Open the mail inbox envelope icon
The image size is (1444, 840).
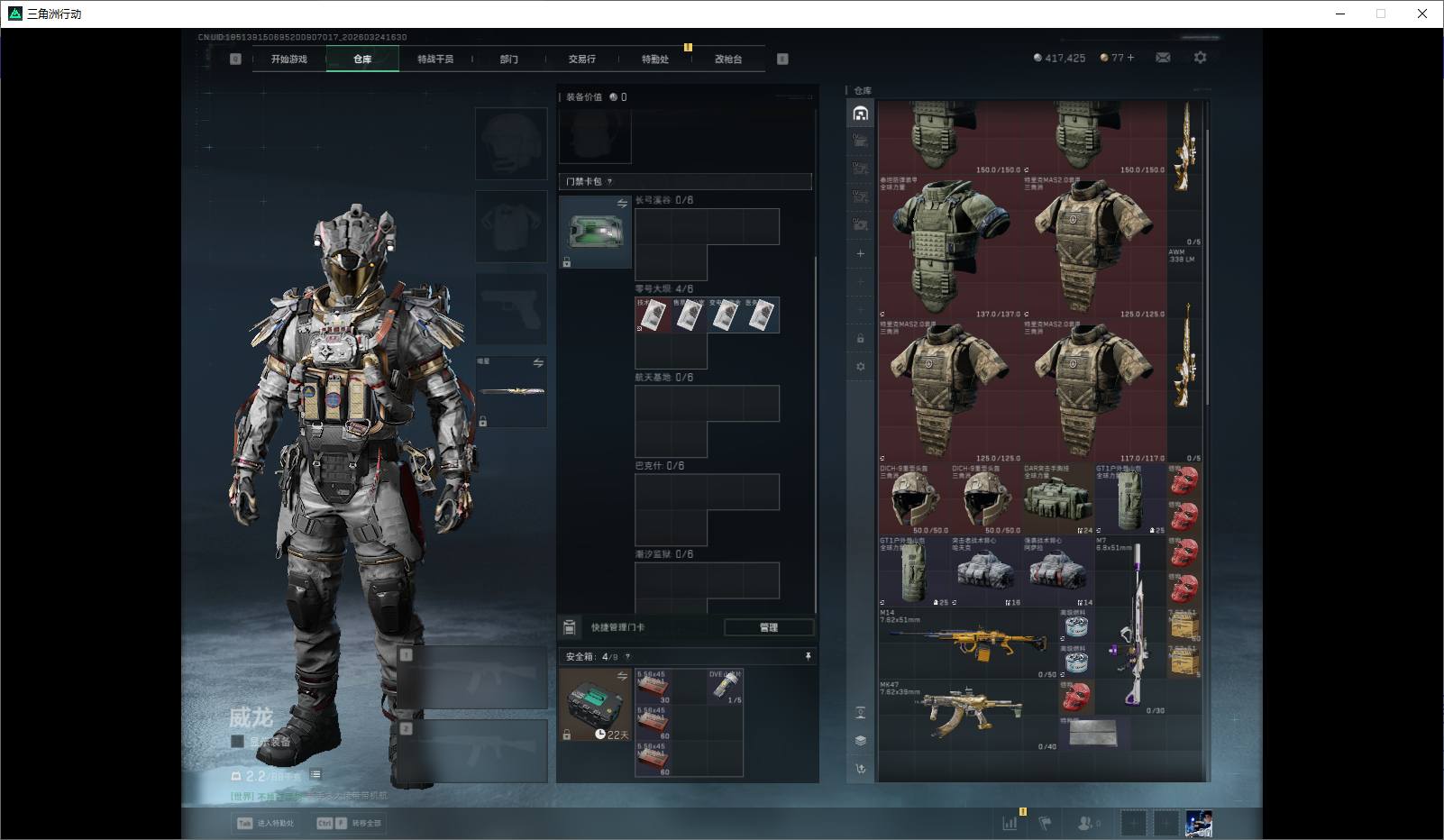coord(1163,58)
